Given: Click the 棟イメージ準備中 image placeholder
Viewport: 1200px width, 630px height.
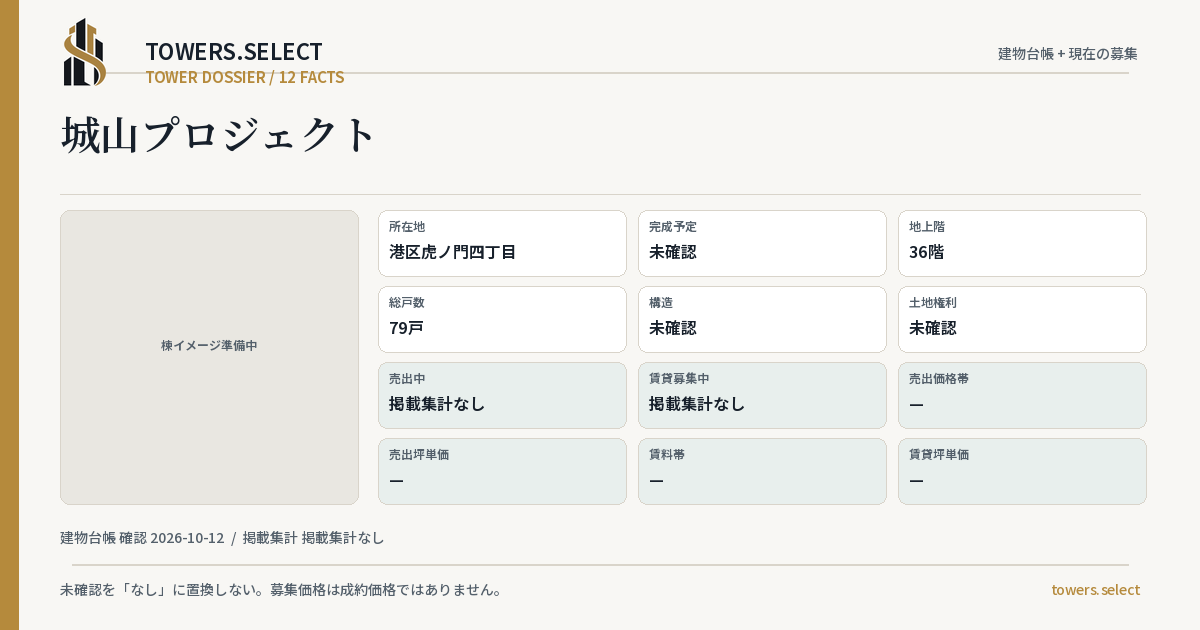Looking at the screenshot, I should coord(209,357).
